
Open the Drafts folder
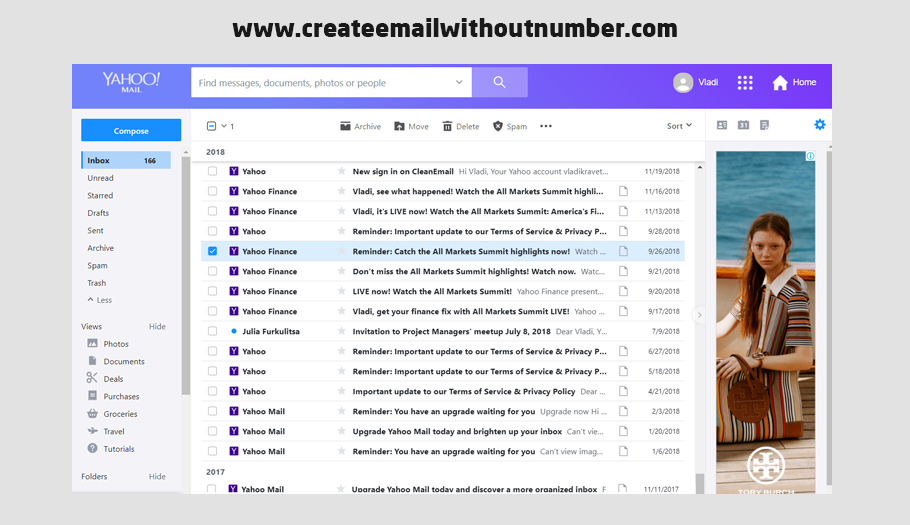tap(98, 213)
